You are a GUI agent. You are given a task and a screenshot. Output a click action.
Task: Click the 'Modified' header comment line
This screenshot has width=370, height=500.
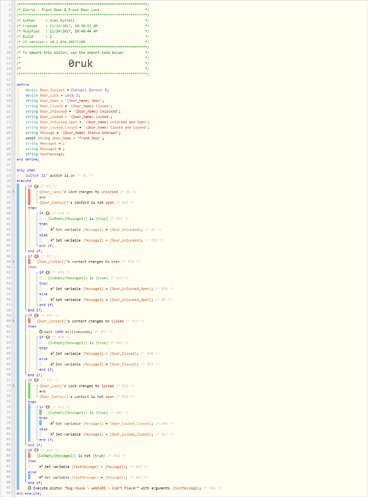[83, 31]
